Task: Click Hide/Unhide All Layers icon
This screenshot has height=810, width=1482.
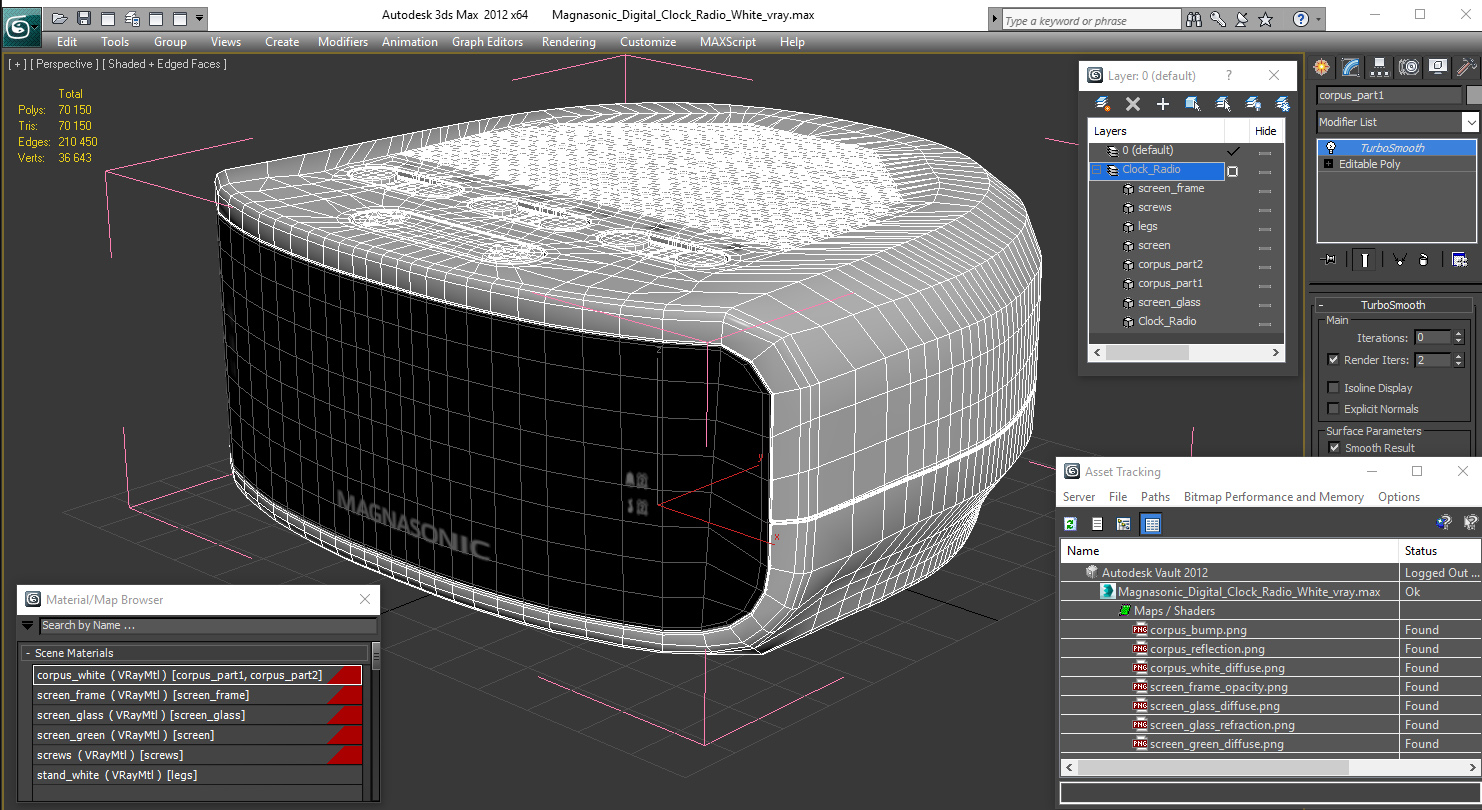Action: 1253,104
